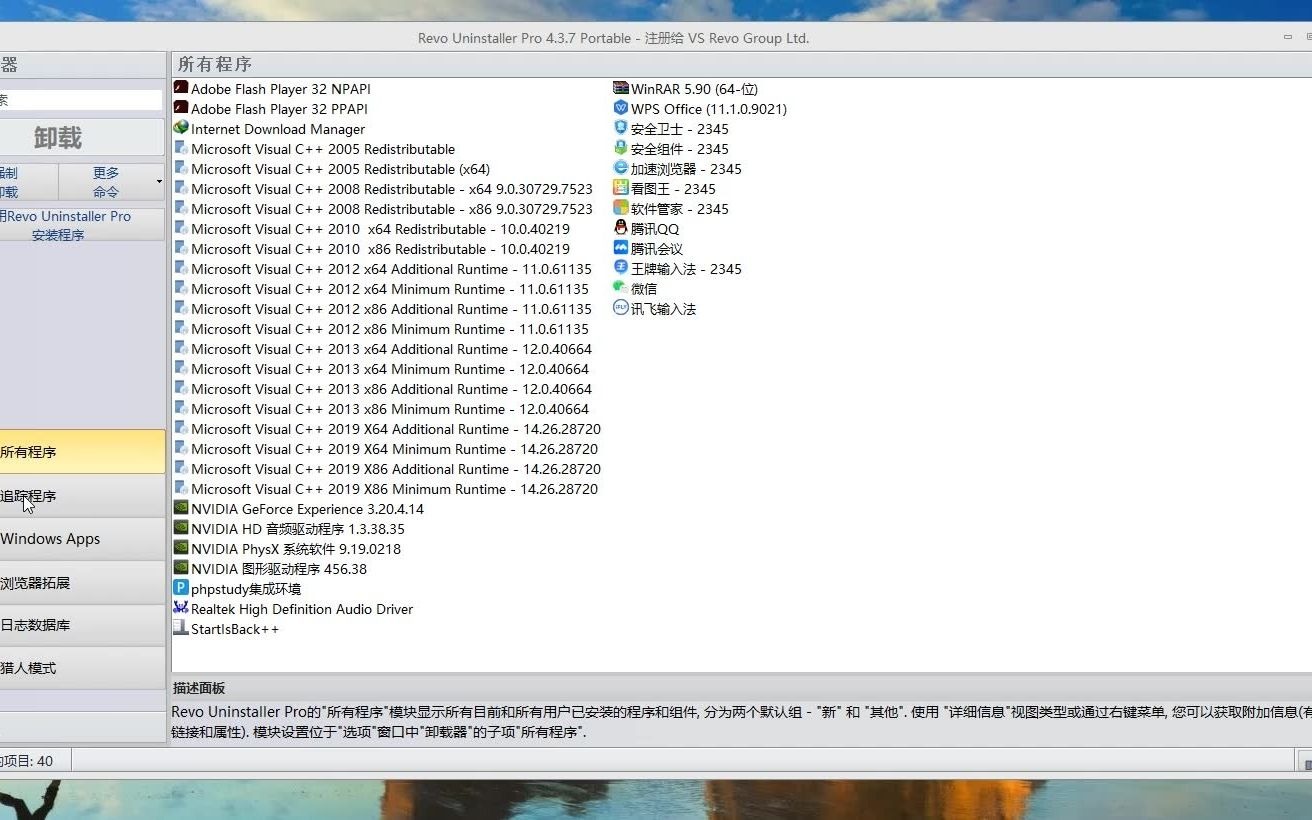Viewport: 1312px width, 820px height.
Task: Switch to 猎人模式
Action: [x=82, y=668]
